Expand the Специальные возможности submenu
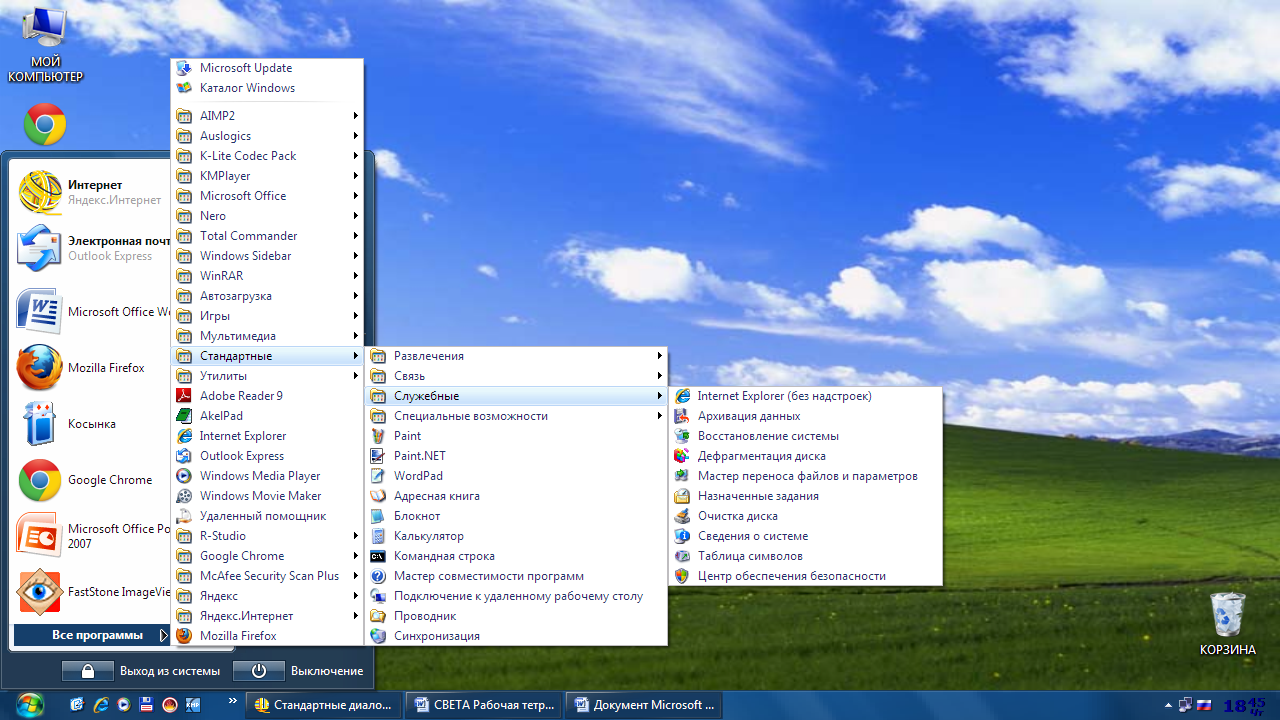 tap(516, 416)
